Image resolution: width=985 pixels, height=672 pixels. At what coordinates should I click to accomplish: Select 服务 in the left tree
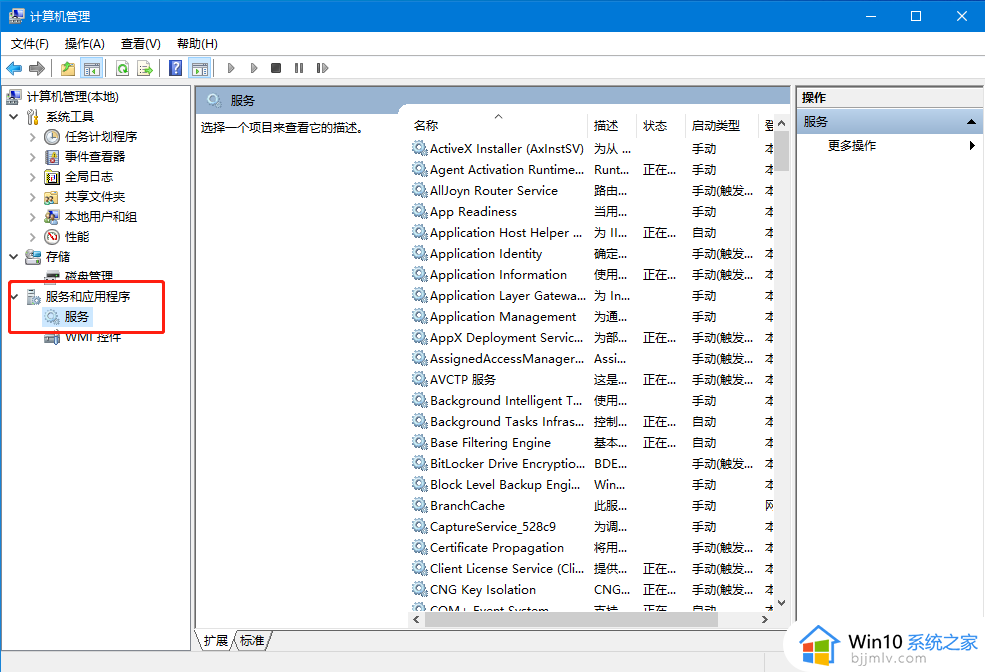point(77,317)
